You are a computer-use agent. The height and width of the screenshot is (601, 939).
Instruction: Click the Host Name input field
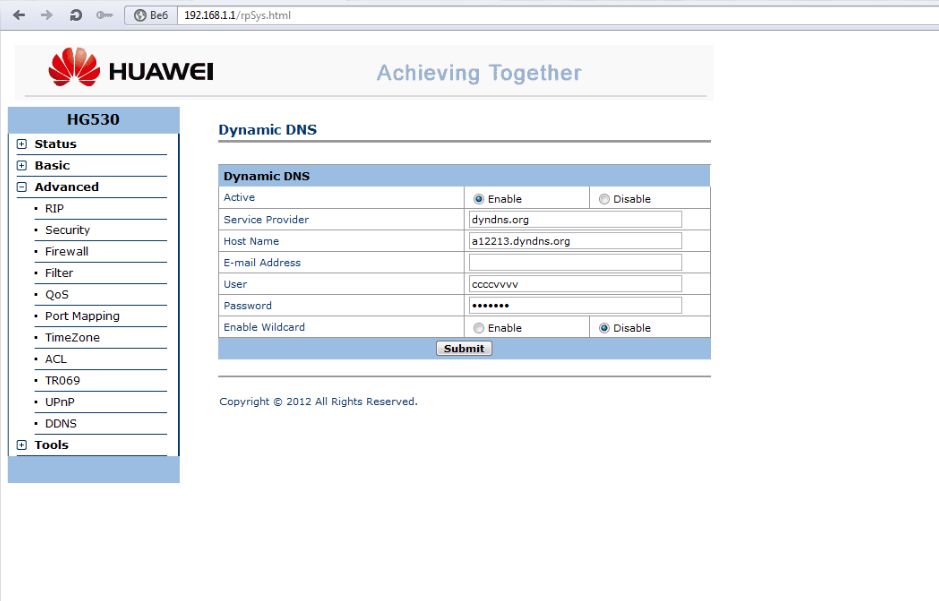click(575, 241)
